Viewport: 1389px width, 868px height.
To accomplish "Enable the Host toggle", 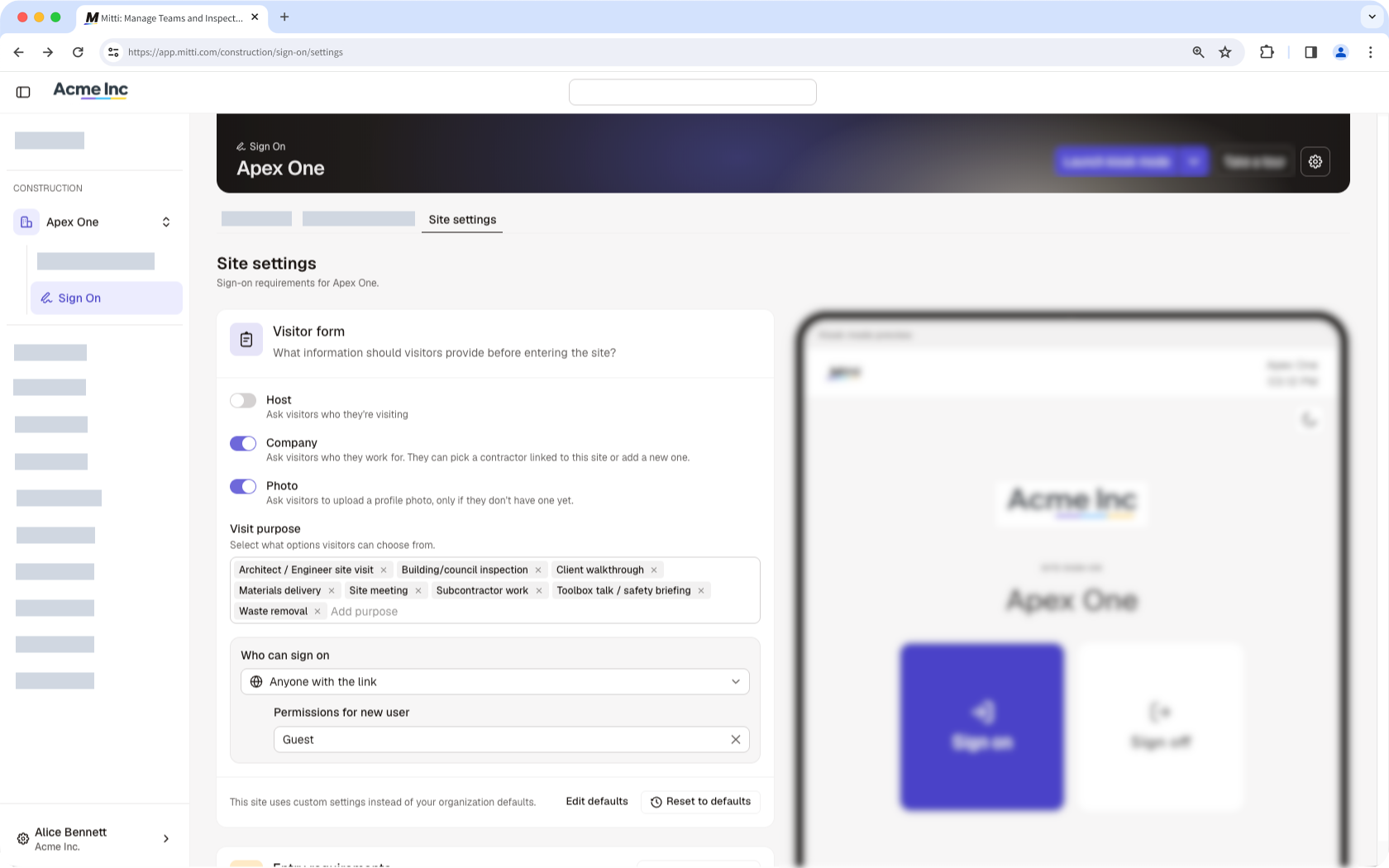I will click(x=243, y=401).
